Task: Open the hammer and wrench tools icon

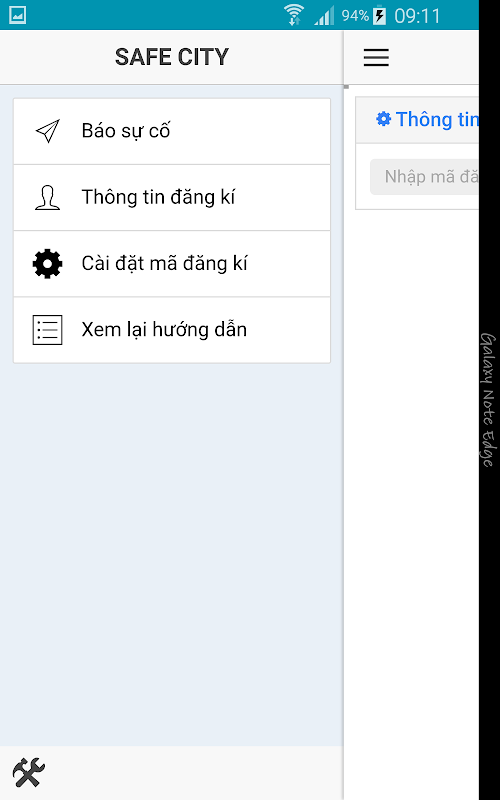Action: click(x=29, y=772)
